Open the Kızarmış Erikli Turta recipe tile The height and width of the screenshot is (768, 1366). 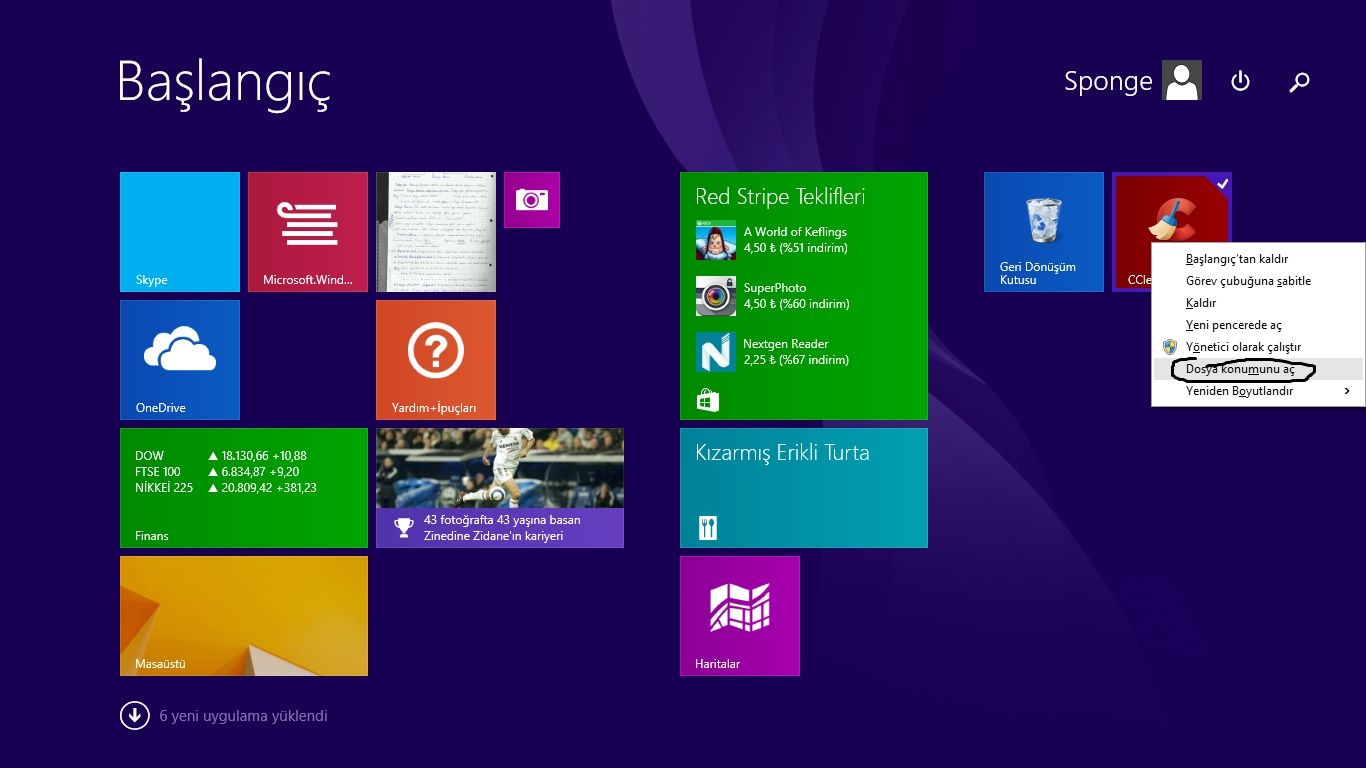click(804, 488)
